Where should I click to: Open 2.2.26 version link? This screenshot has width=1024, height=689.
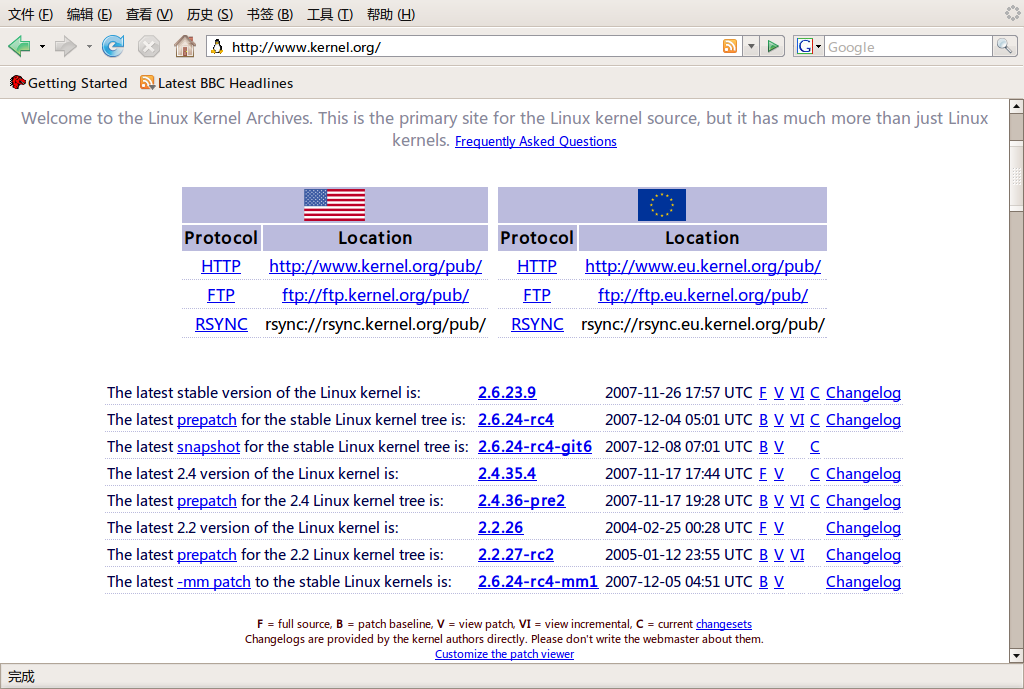click(501, 527)
